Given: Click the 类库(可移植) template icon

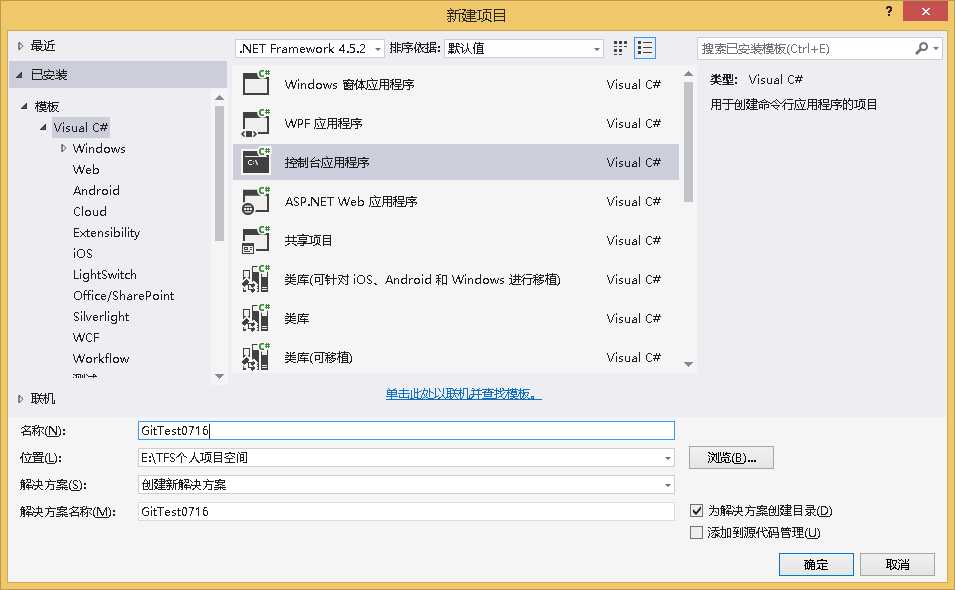Looking at the screenshot, I should 256,357.
